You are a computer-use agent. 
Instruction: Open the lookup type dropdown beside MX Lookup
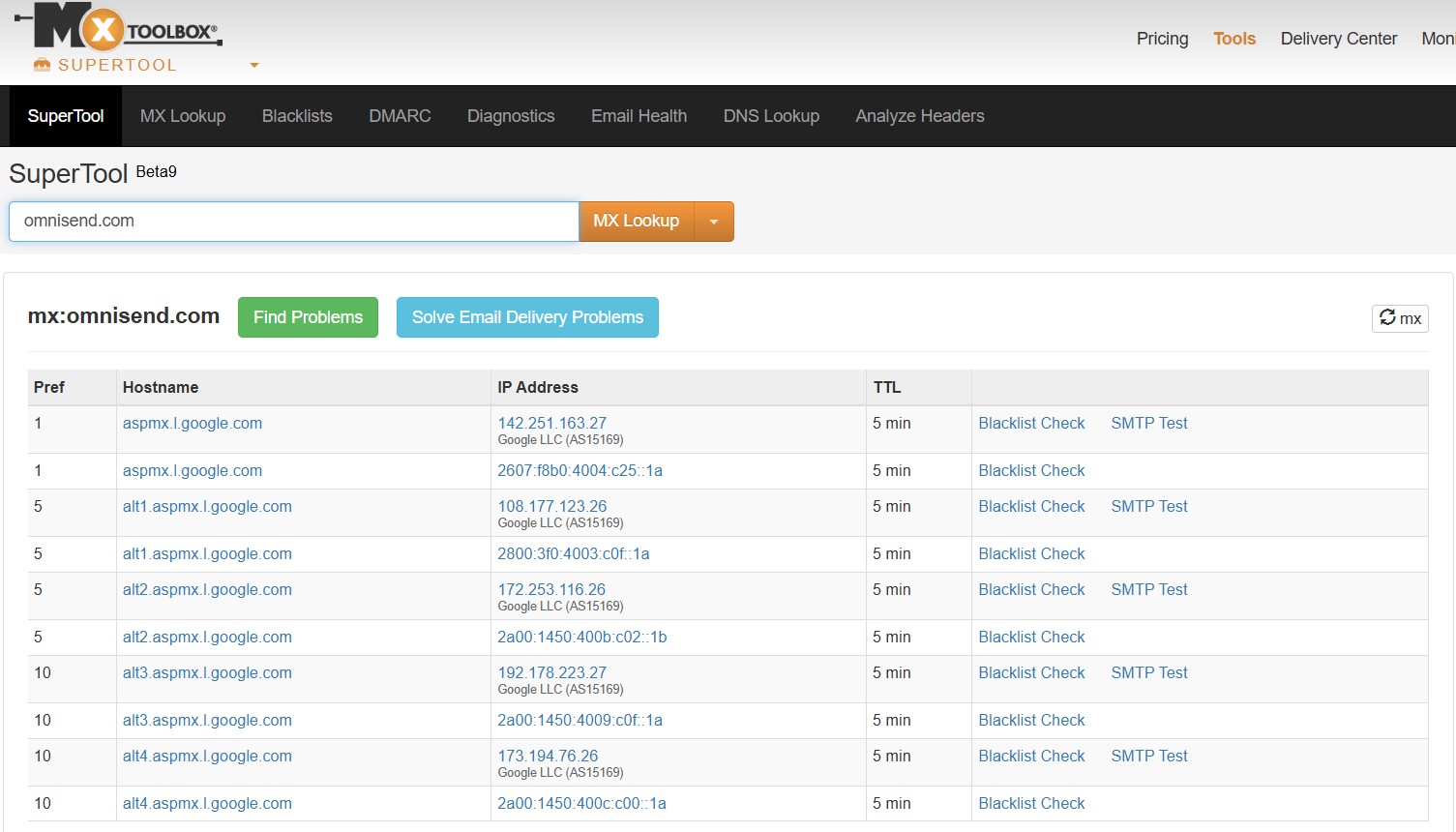pyautogui.click(x=714, y=222)
